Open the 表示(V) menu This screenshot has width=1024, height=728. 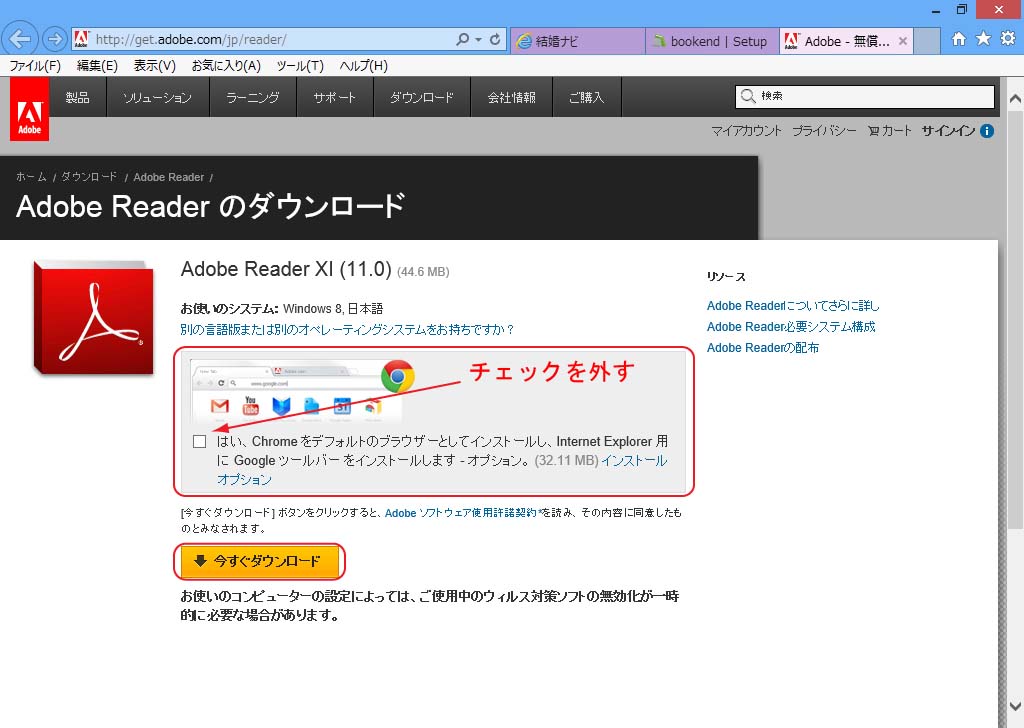point(152,65)
